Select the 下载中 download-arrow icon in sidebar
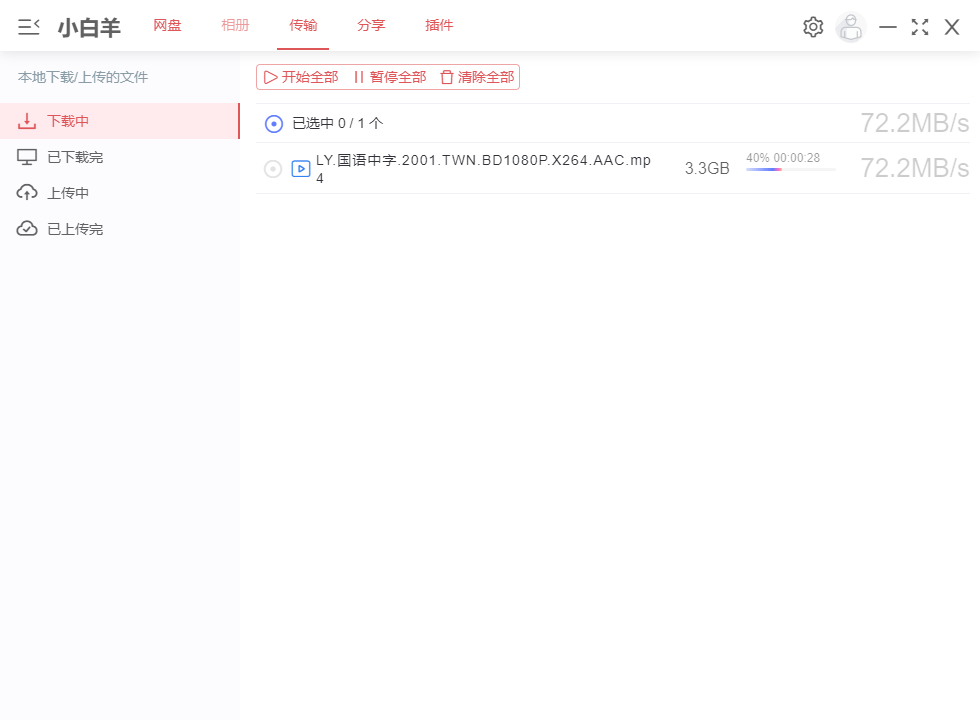Screen dimensions: 980x720 click(25, 120)
